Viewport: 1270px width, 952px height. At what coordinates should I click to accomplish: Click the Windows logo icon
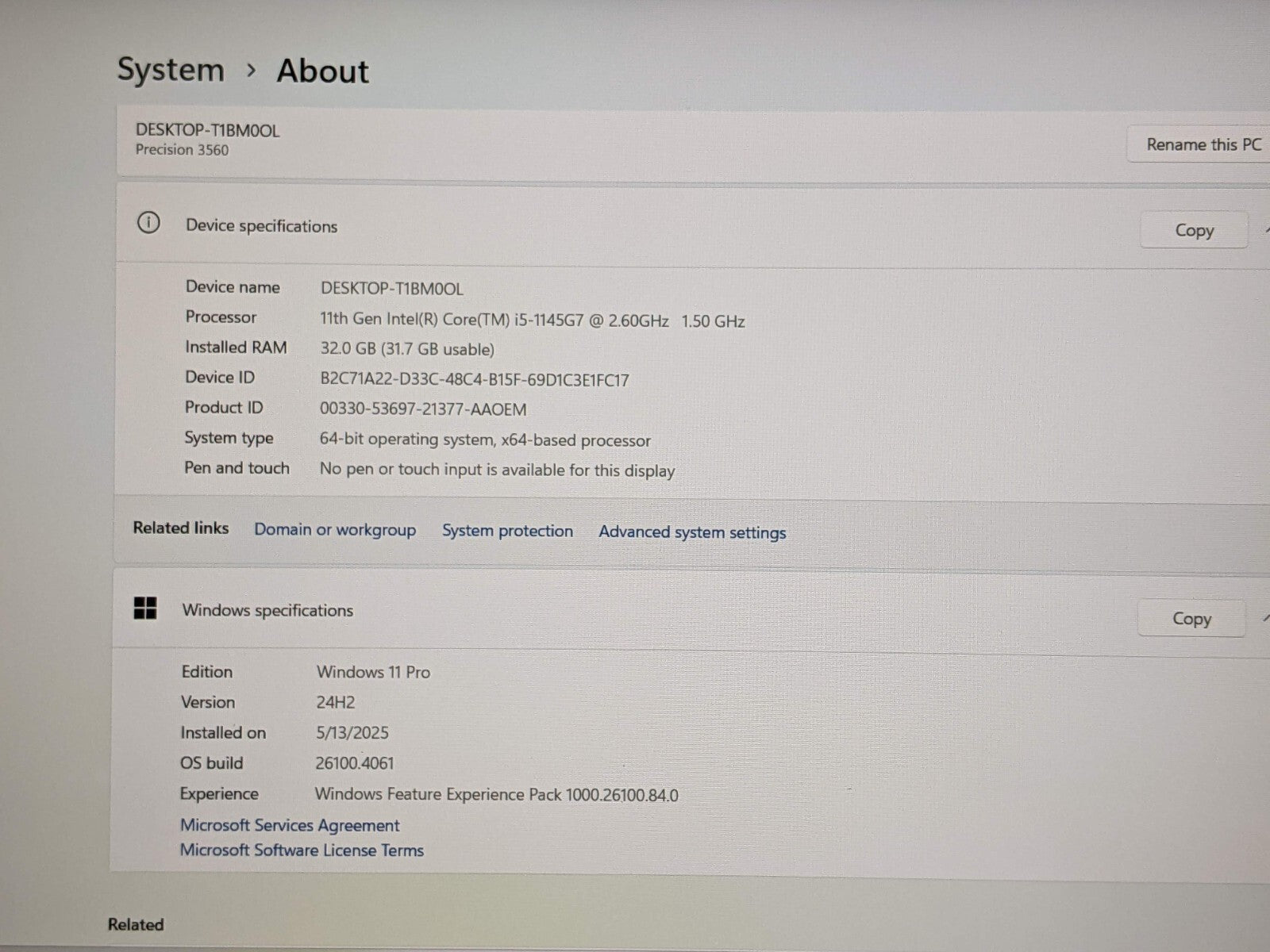pyautogui.click(x=145, y=608)
